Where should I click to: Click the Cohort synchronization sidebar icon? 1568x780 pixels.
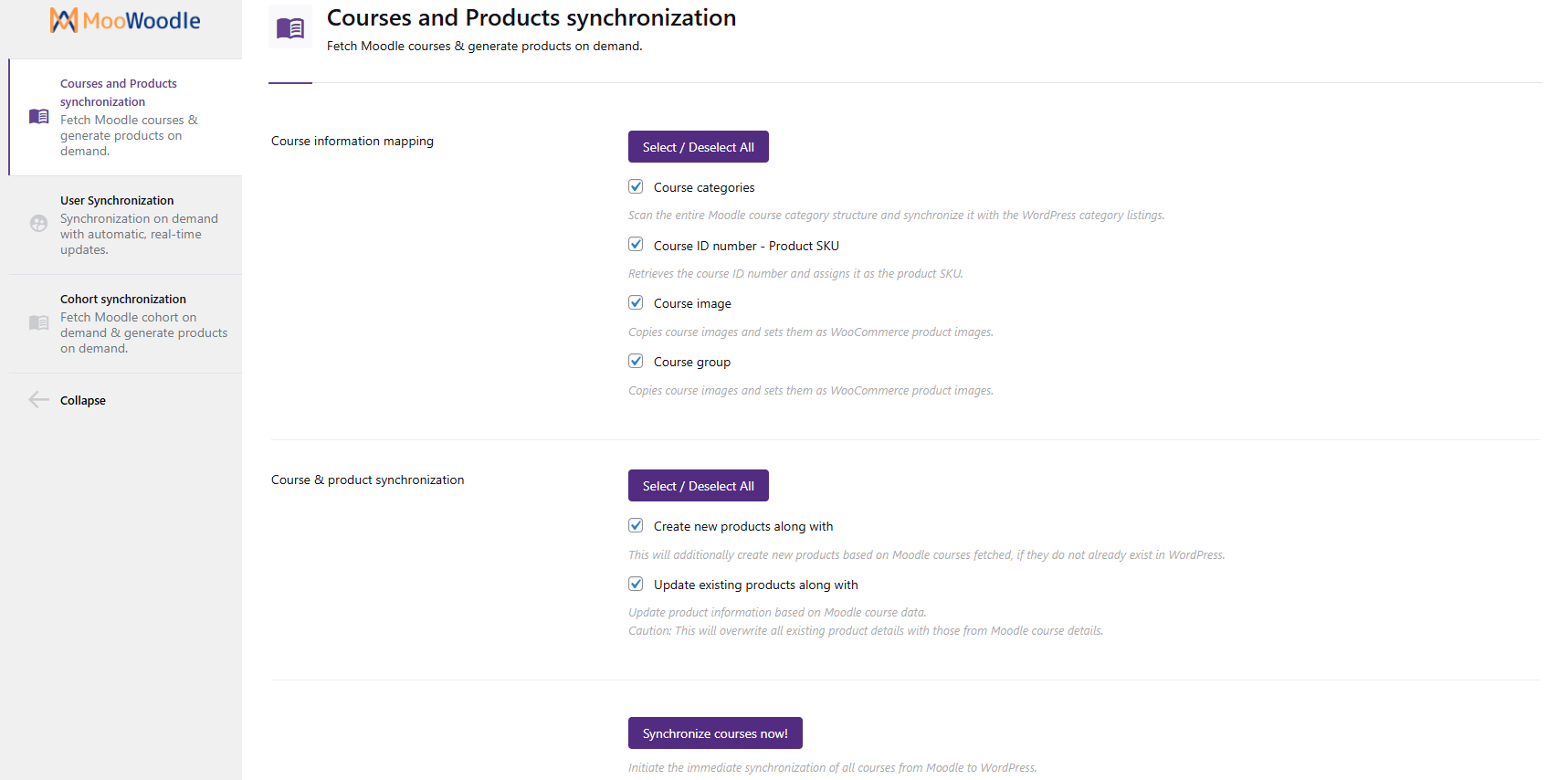(x=38, y=322)
